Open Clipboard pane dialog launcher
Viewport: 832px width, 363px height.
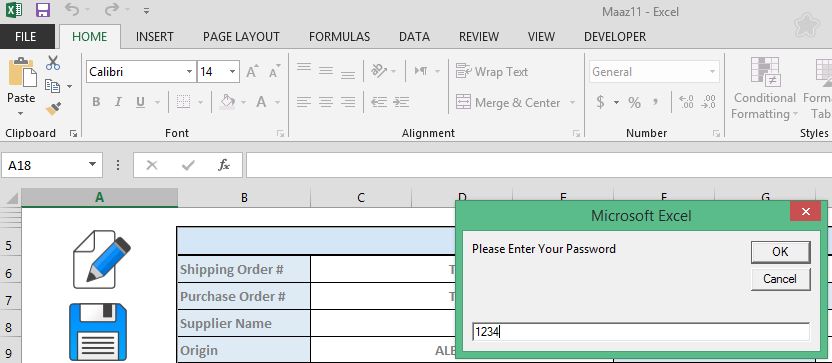[x=73, y=134]
